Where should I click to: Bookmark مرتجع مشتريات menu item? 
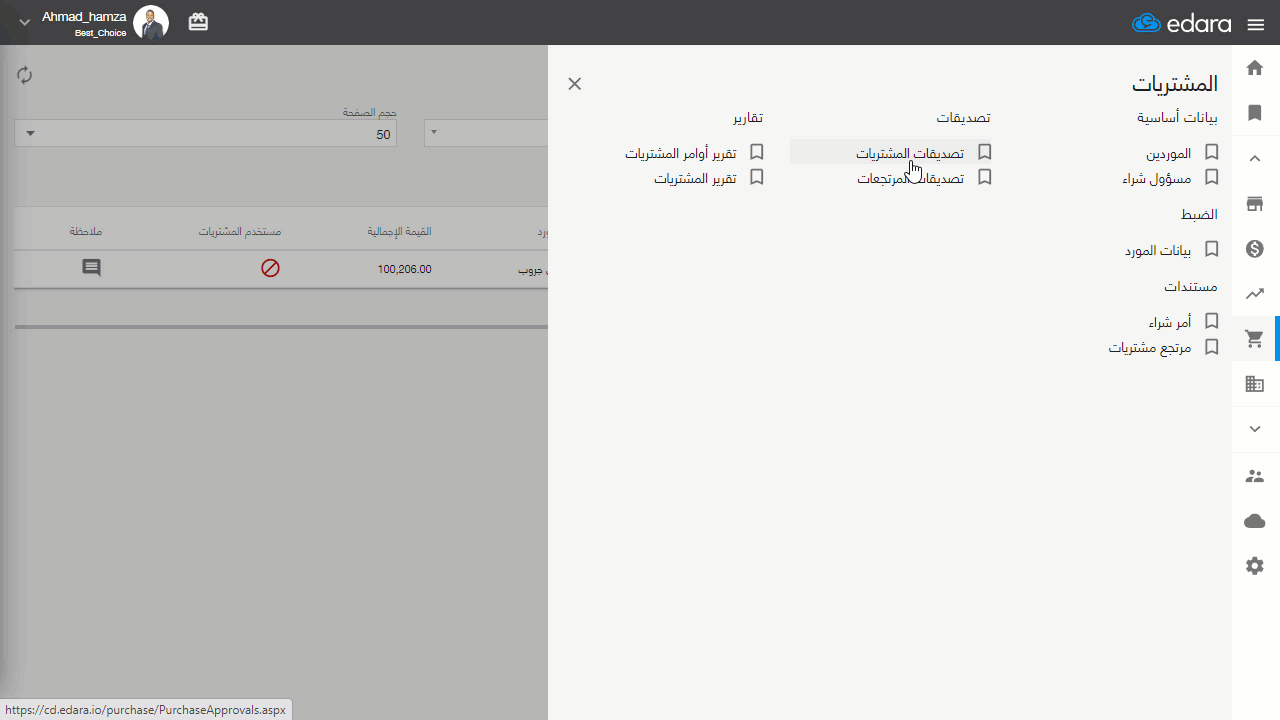tap(1212, 346)
